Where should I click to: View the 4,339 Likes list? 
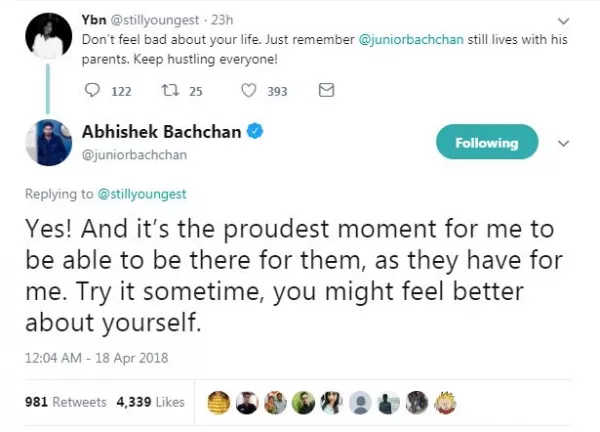click(151, 402)
